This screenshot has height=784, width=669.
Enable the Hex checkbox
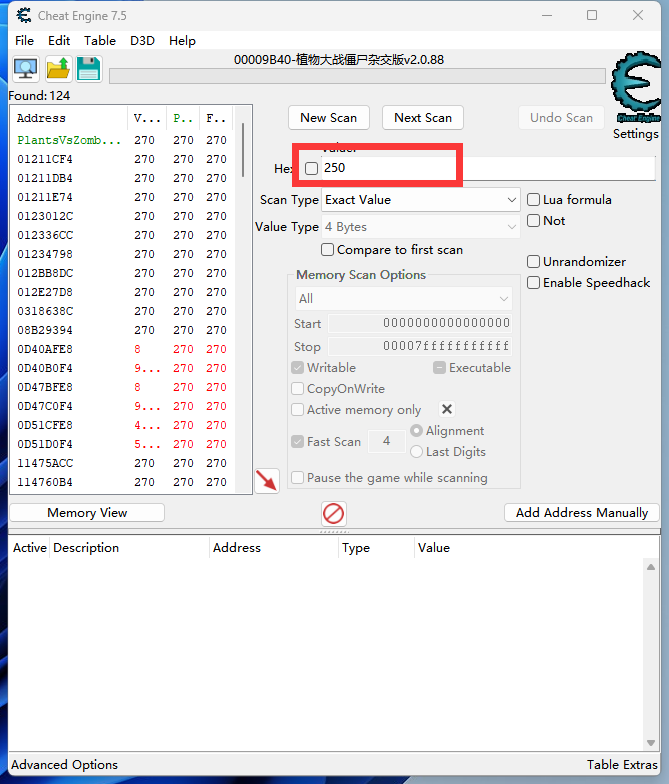coord(311,168)
